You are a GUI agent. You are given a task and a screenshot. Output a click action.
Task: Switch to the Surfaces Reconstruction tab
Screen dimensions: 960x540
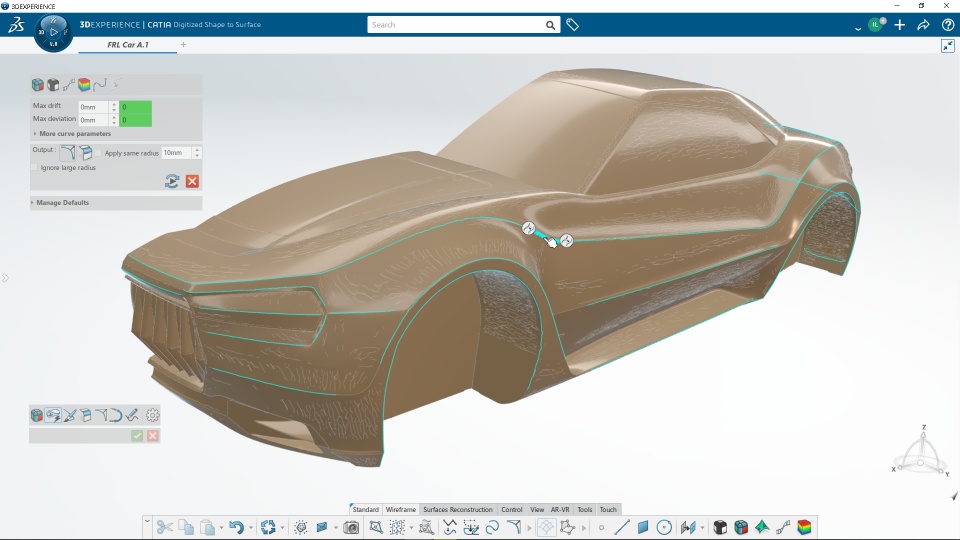tap(457, 509)
